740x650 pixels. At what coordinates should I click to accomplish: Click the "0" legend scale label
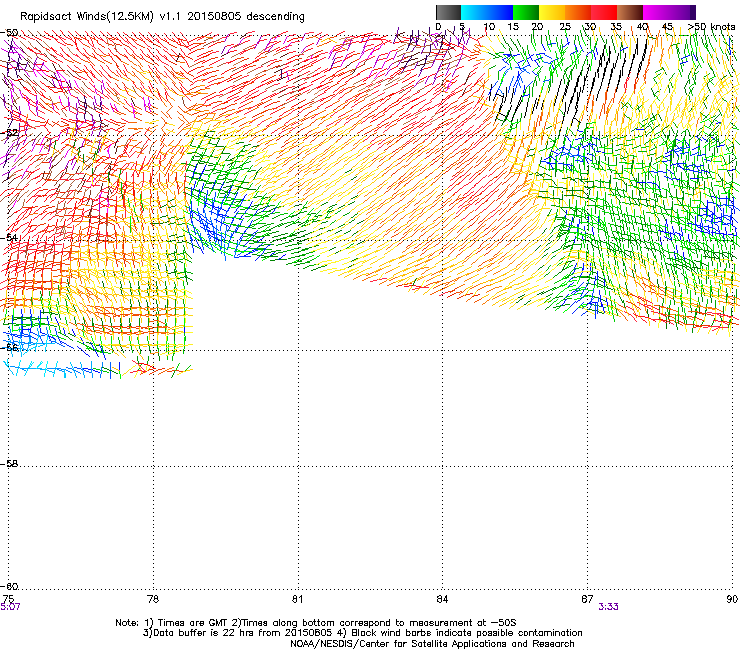pos(438,26)
